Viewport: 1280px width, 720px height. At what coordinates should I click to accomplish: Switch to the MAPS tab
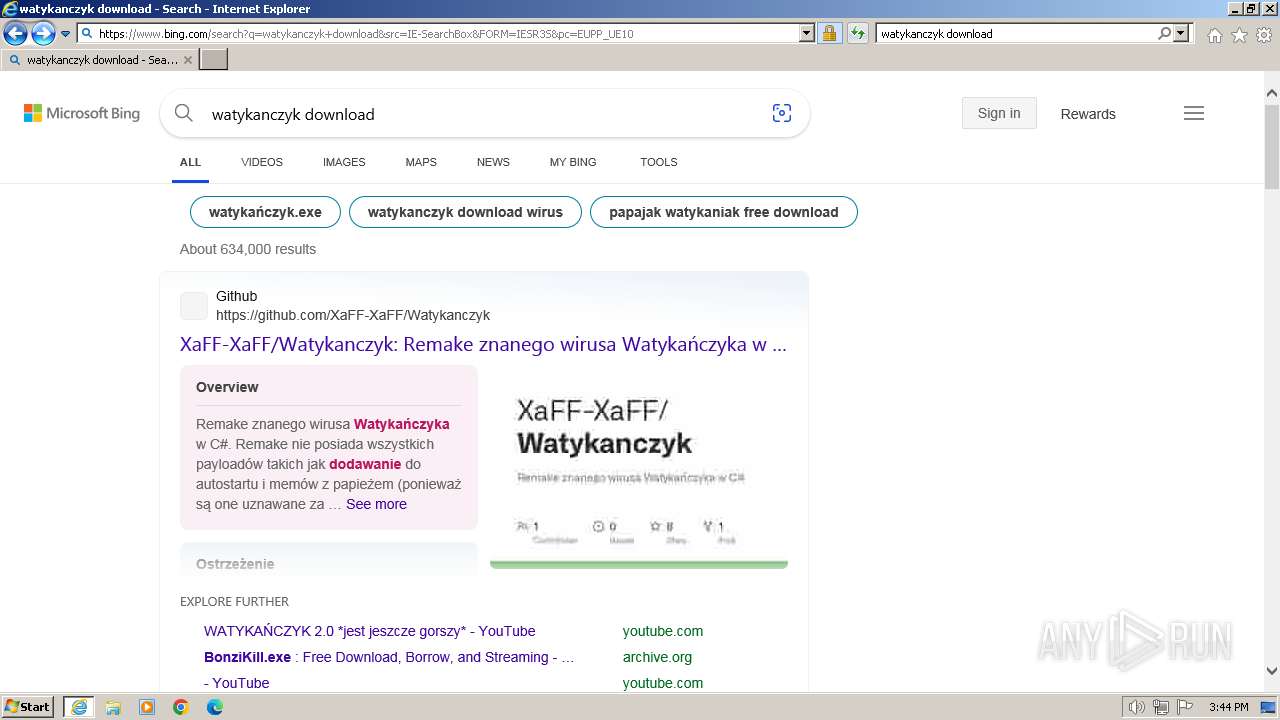click(x=421, y=162)
